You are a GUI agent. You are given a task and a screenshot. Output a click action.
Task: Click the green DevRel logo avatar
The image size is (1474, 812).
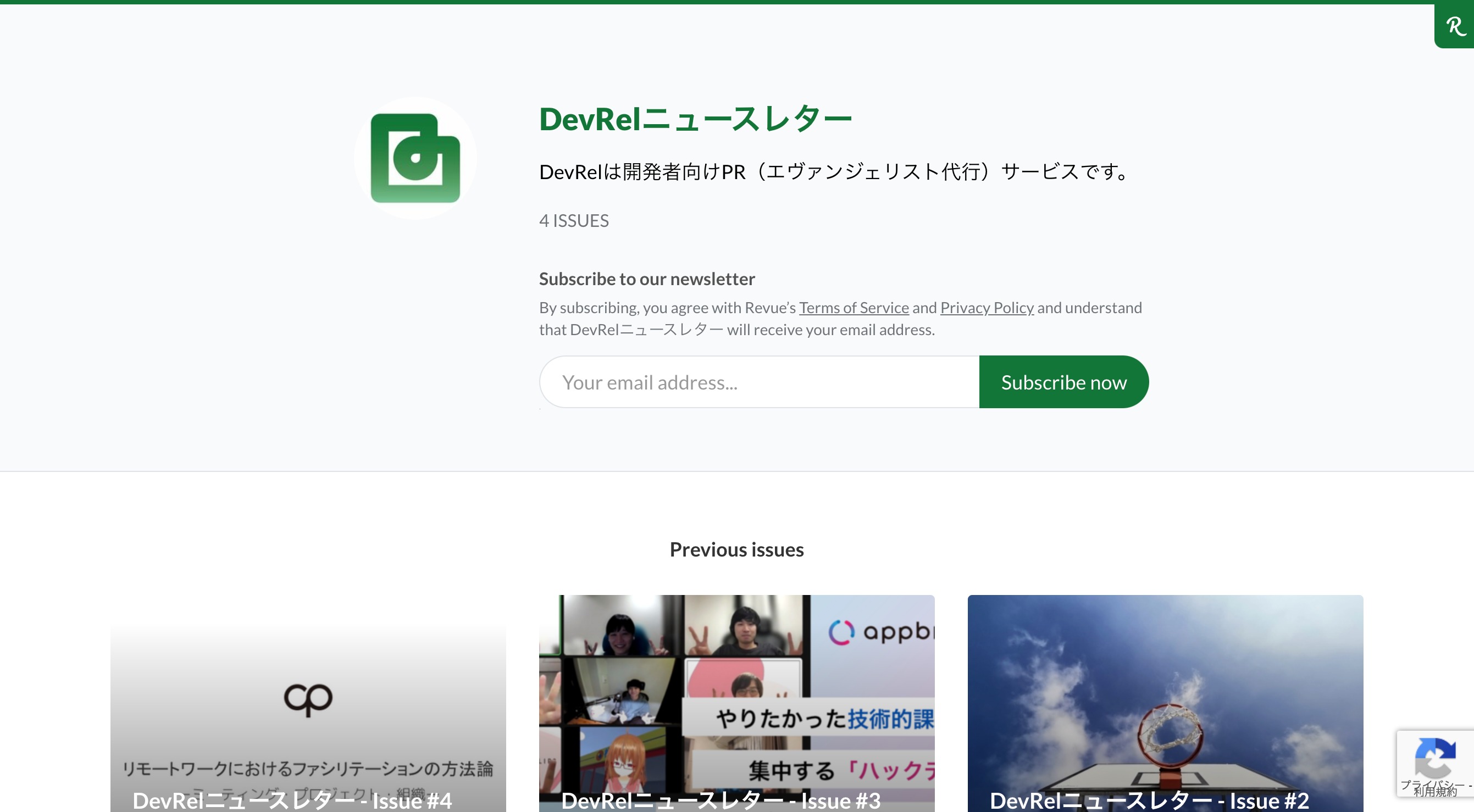pos(415,158)
